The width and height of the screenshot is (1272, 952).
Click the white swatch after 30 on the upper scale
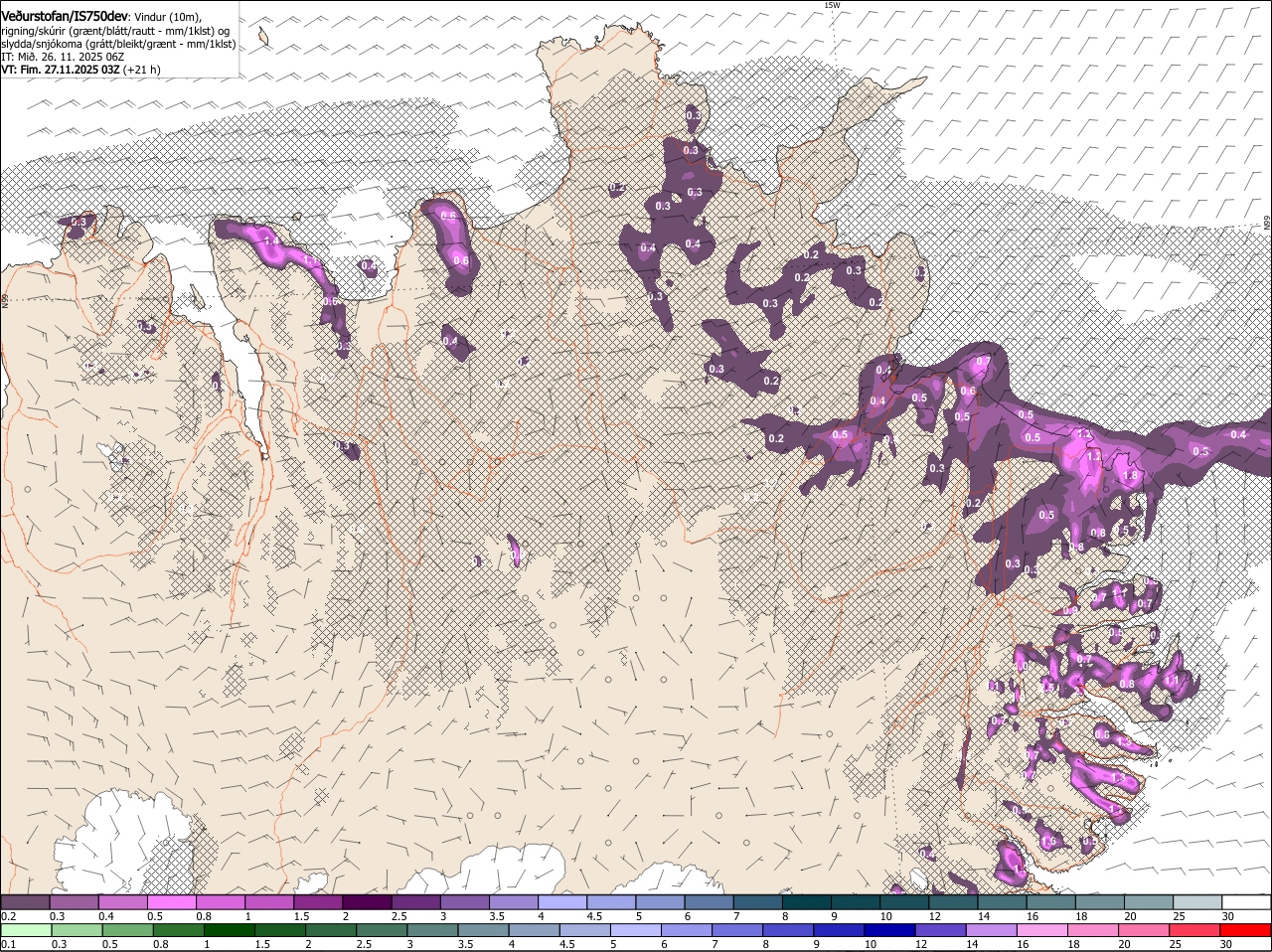(x=1246, y=902)
